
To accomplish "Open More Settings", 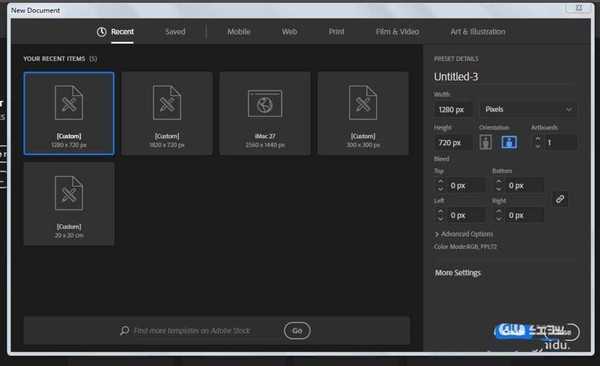I will [x=458, y=273].
